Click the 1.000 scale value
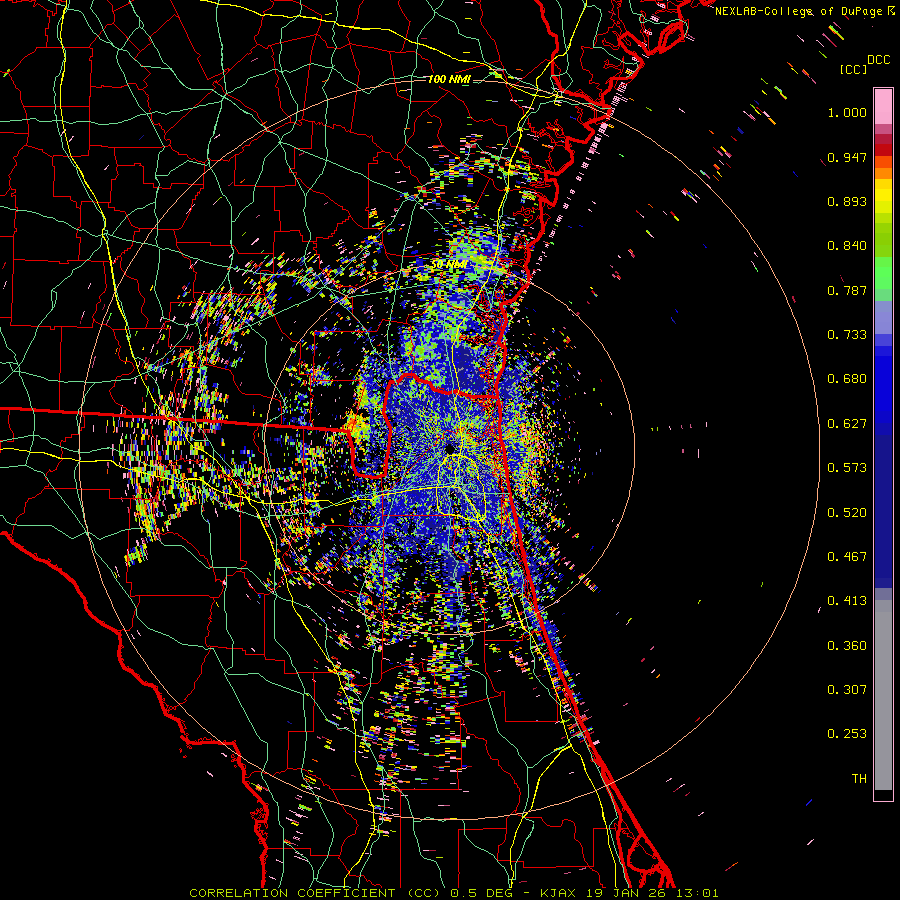The height and width of the screenshot is (900, 900). click(847, 112)
